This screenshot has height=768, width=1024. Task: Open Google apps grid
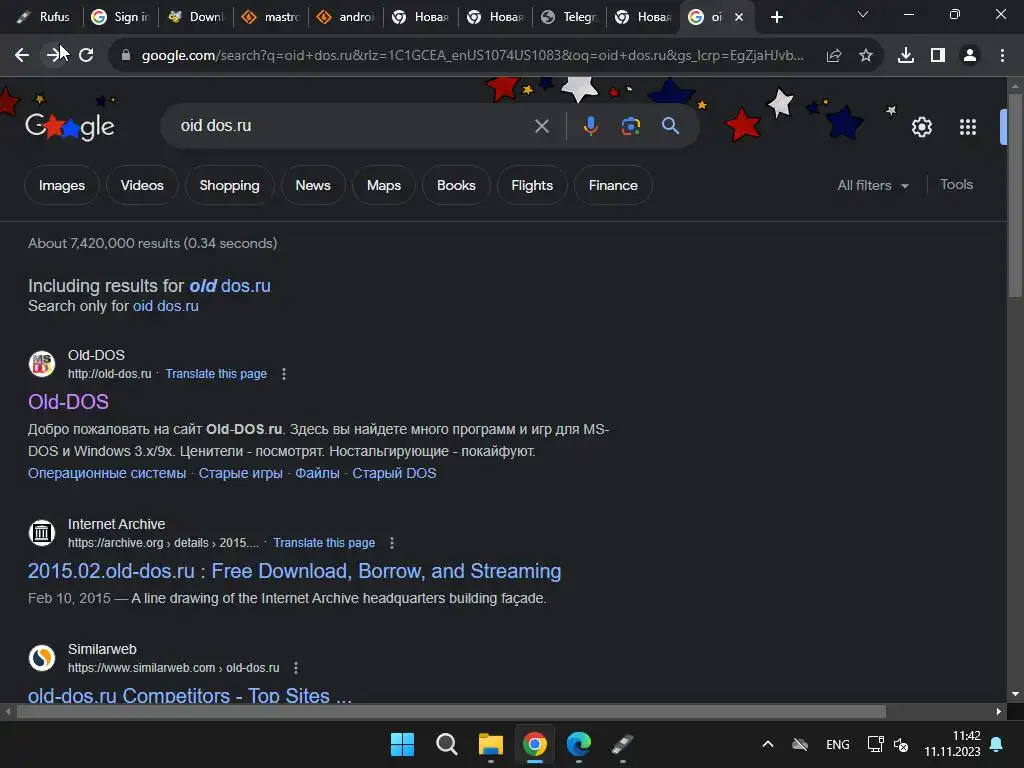(968, 127)
